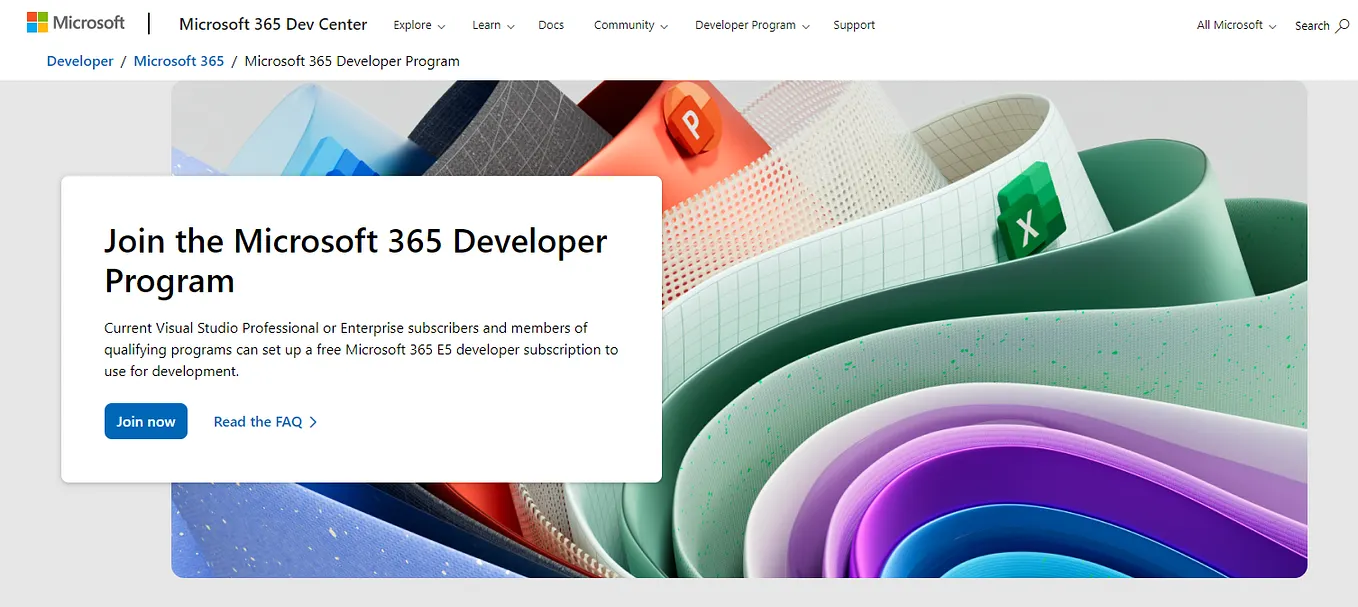Navigate to the Developer breadcrumb link
Viewport: 1358px width, 607px height.
(80, 60)
